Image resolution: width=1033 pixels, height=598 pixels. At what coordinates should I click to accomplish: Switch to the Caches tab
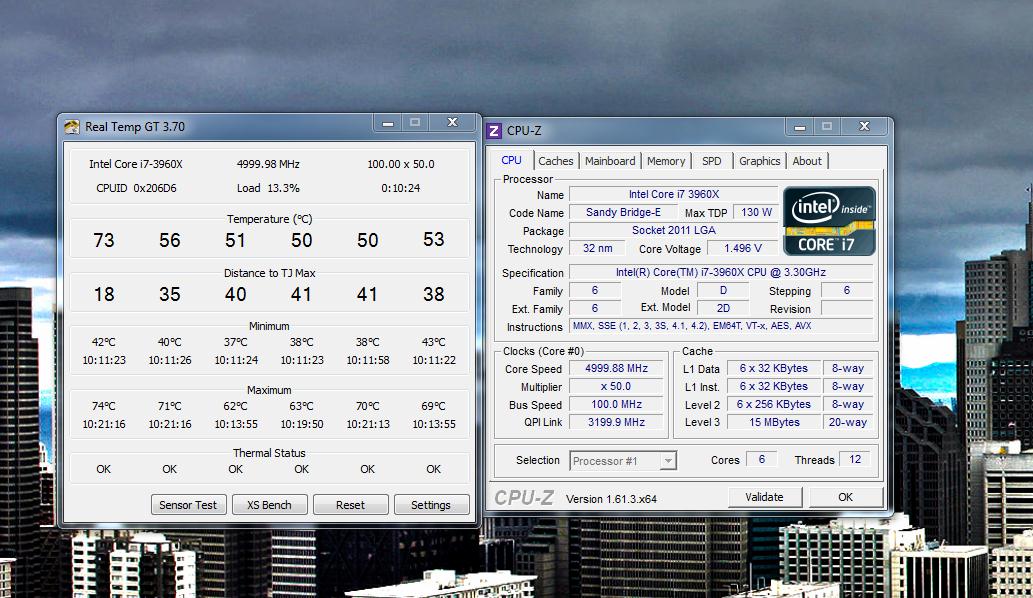(555, 161)
